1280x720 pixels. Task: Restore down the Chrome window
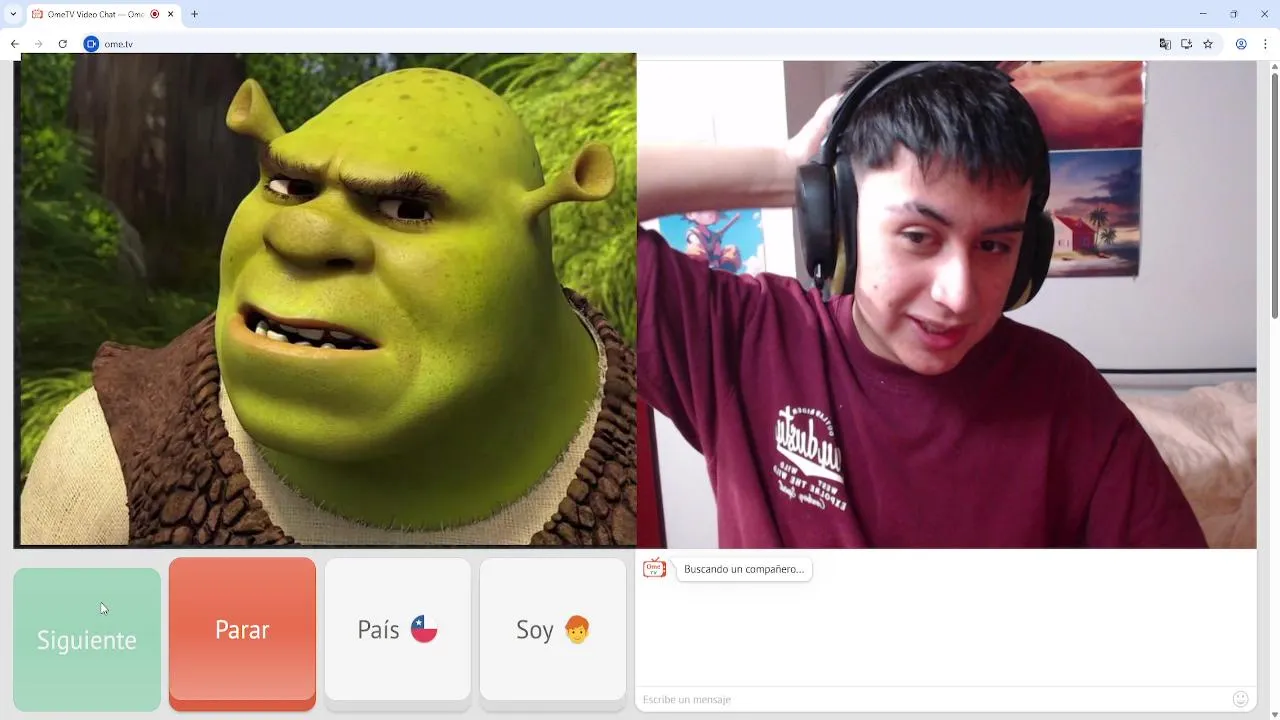pyautogui.click(x=1234, y=14)
